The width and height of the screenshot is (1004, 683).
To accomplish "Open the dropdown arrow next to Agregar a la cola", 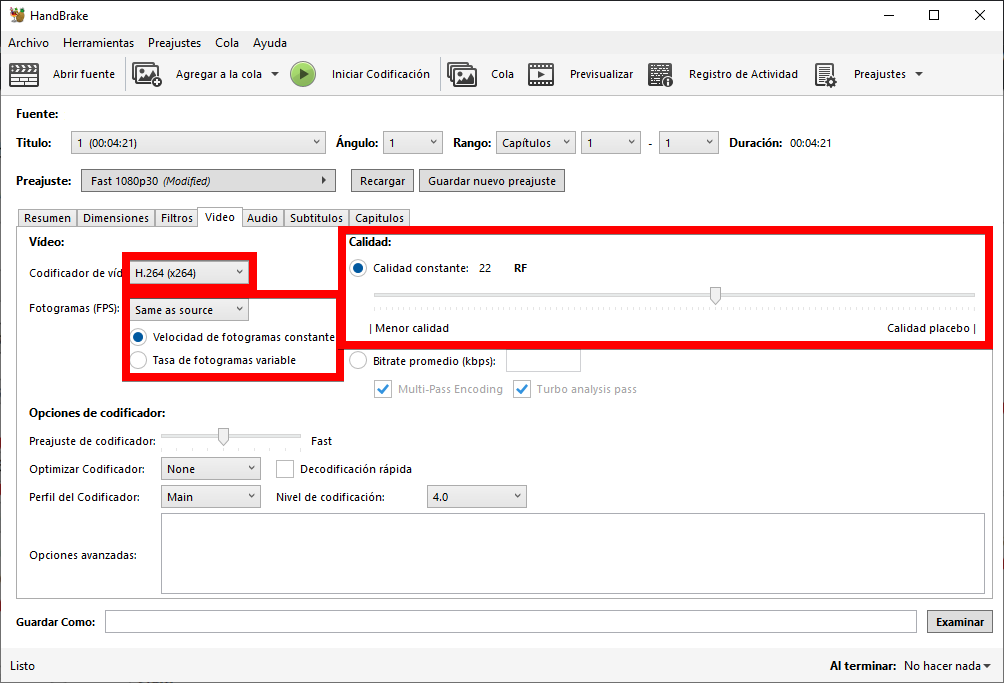I will [275, 74].
